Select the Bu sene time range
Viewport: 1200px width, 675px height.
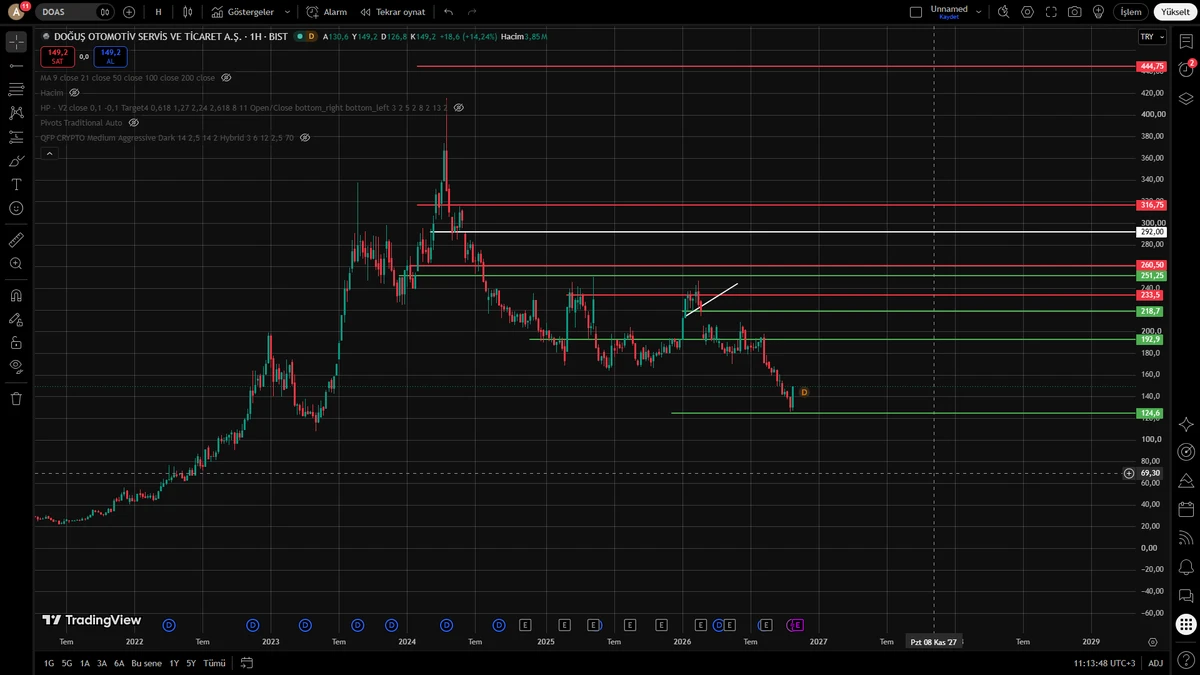(146, 663)
